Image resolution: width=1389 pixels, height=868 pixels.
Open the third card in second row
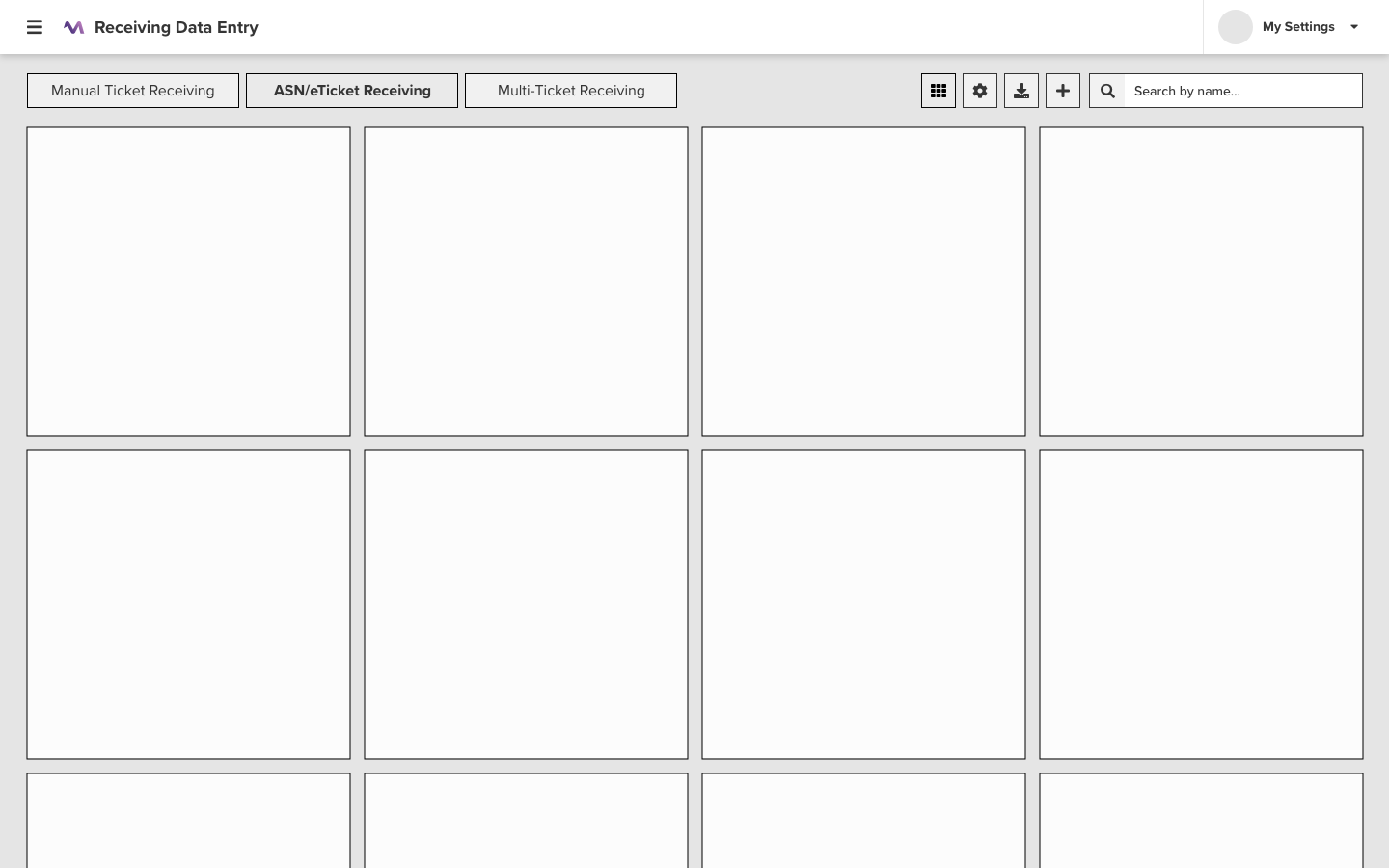[863, 605]
